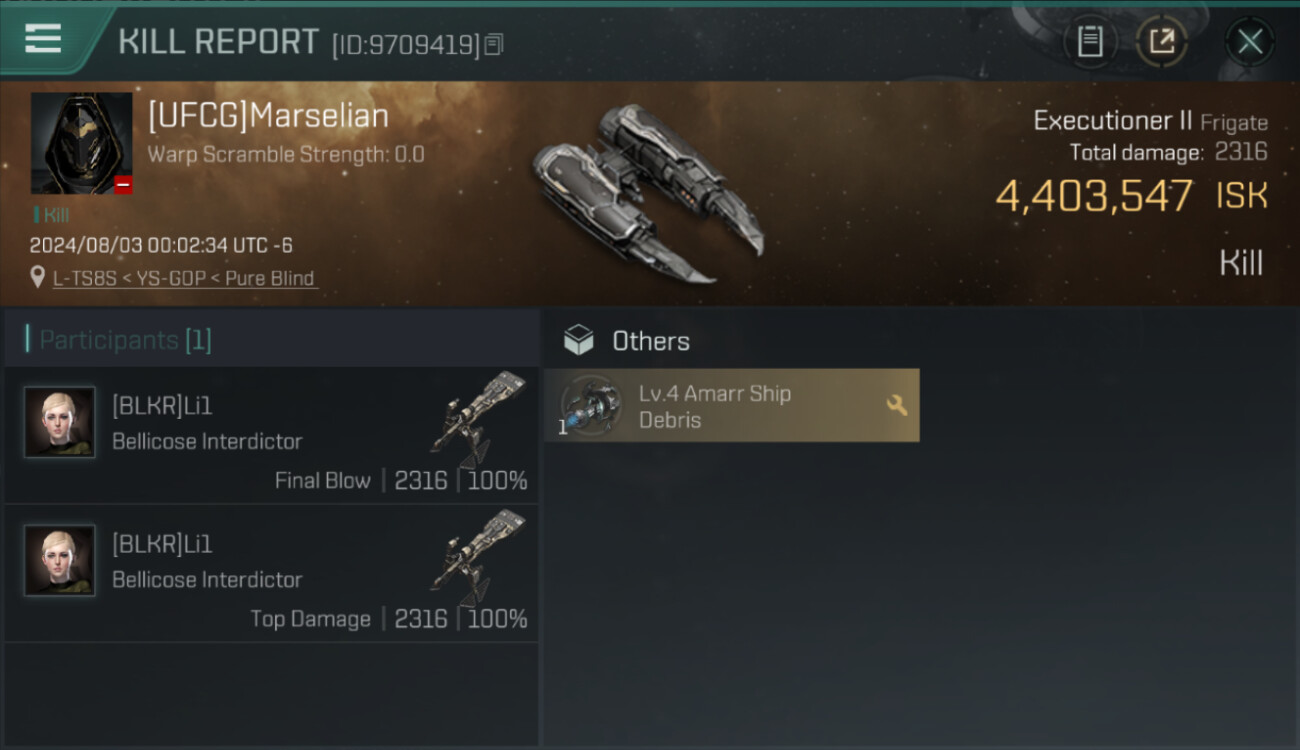Click the Executioner II ship image

pos(647,193)
